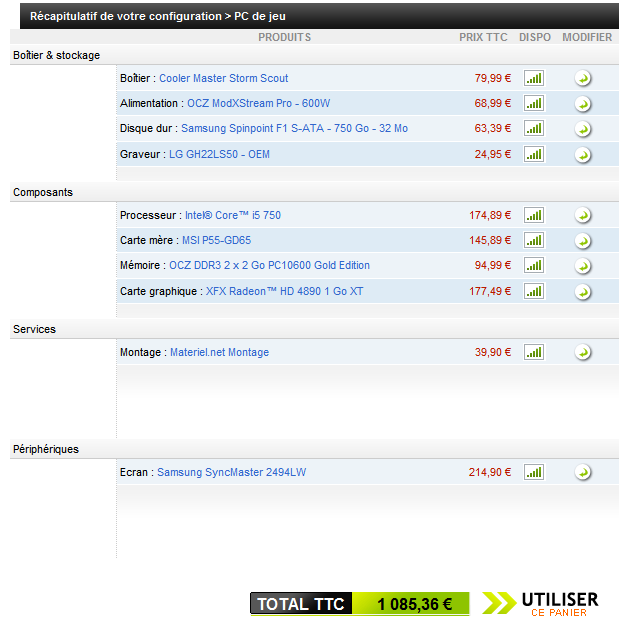Click availability icon for Samsung Spinpoint F1 drive

[x=534, y=129]
